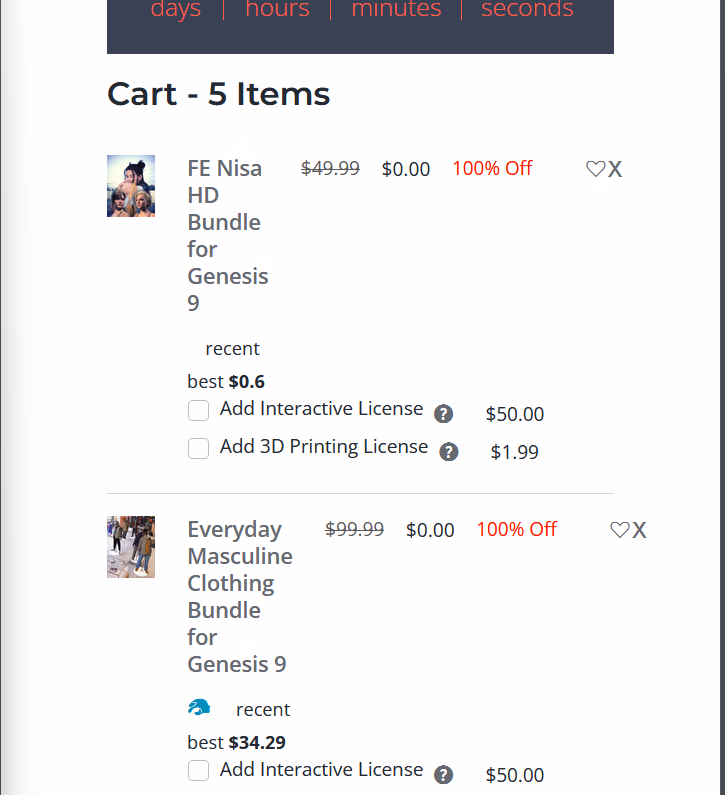Click Everyday Masculine bundle thumbnail image

coord(131,547)
